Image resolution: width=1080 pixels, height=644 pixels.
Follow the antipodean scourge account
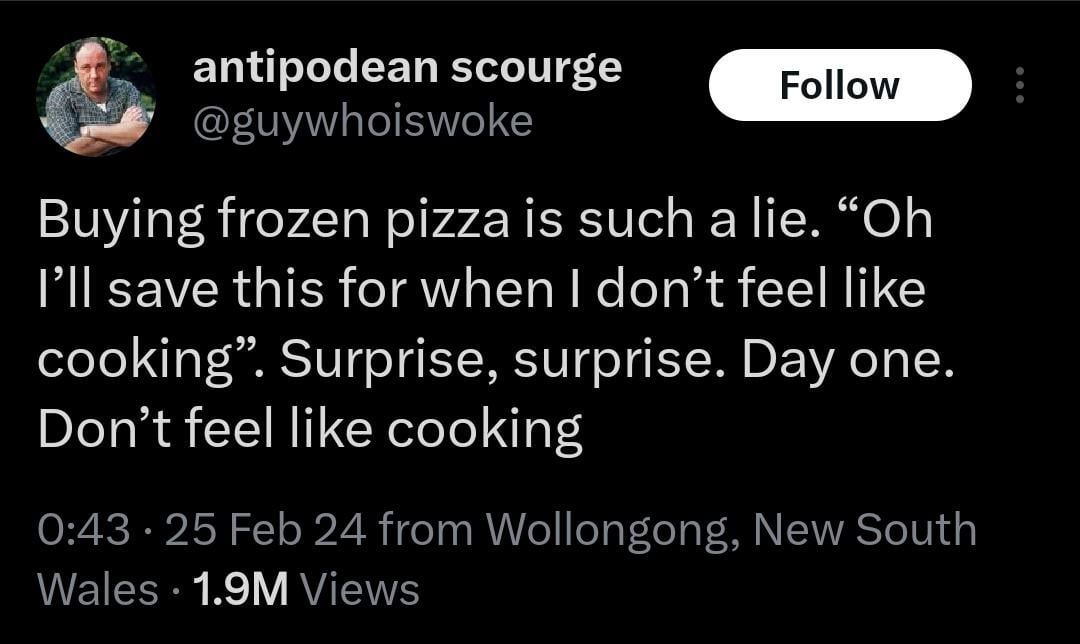coord(839,86)
